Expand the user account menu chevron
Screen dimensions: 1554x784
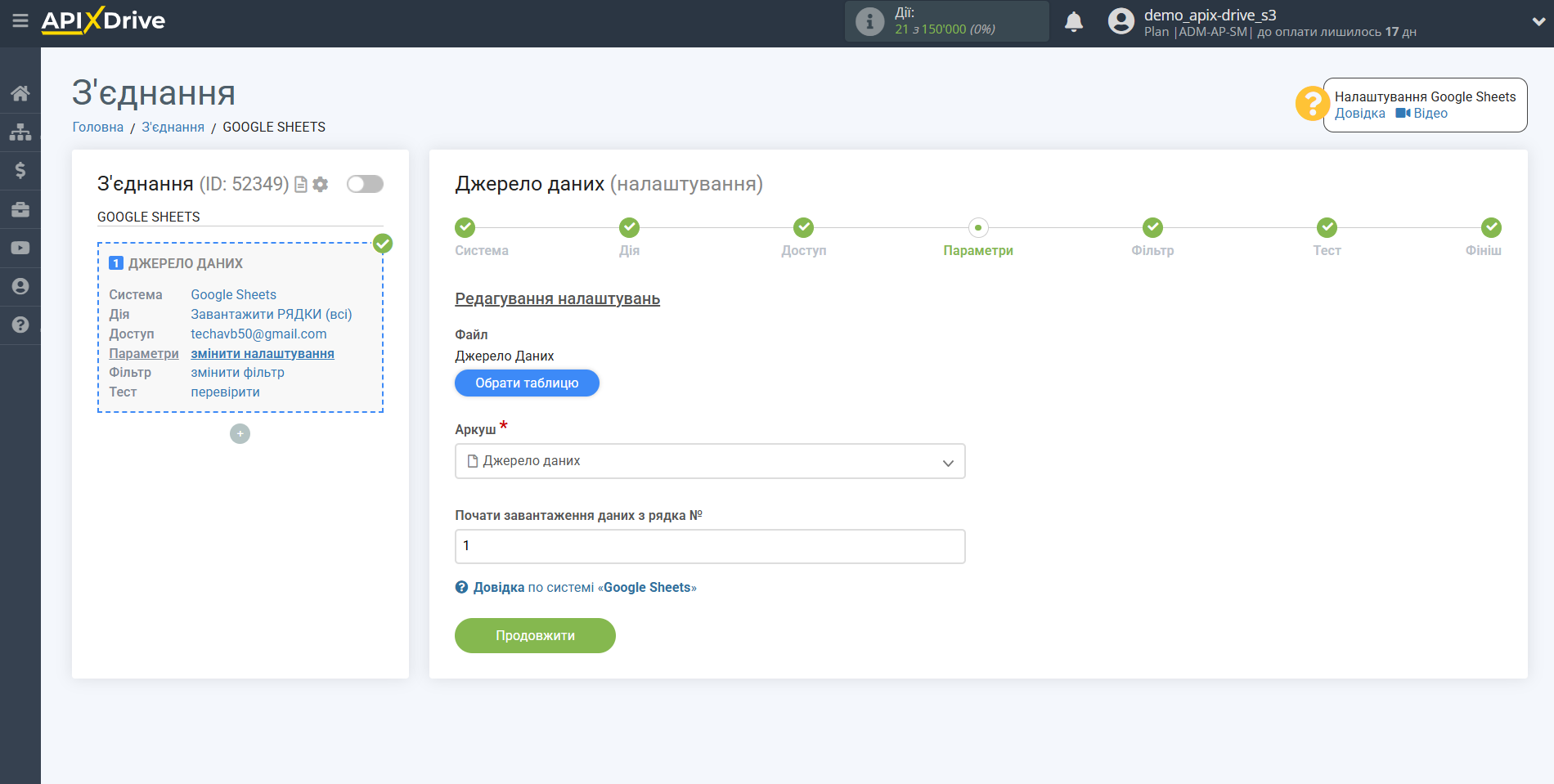(x=1538, y=22)
